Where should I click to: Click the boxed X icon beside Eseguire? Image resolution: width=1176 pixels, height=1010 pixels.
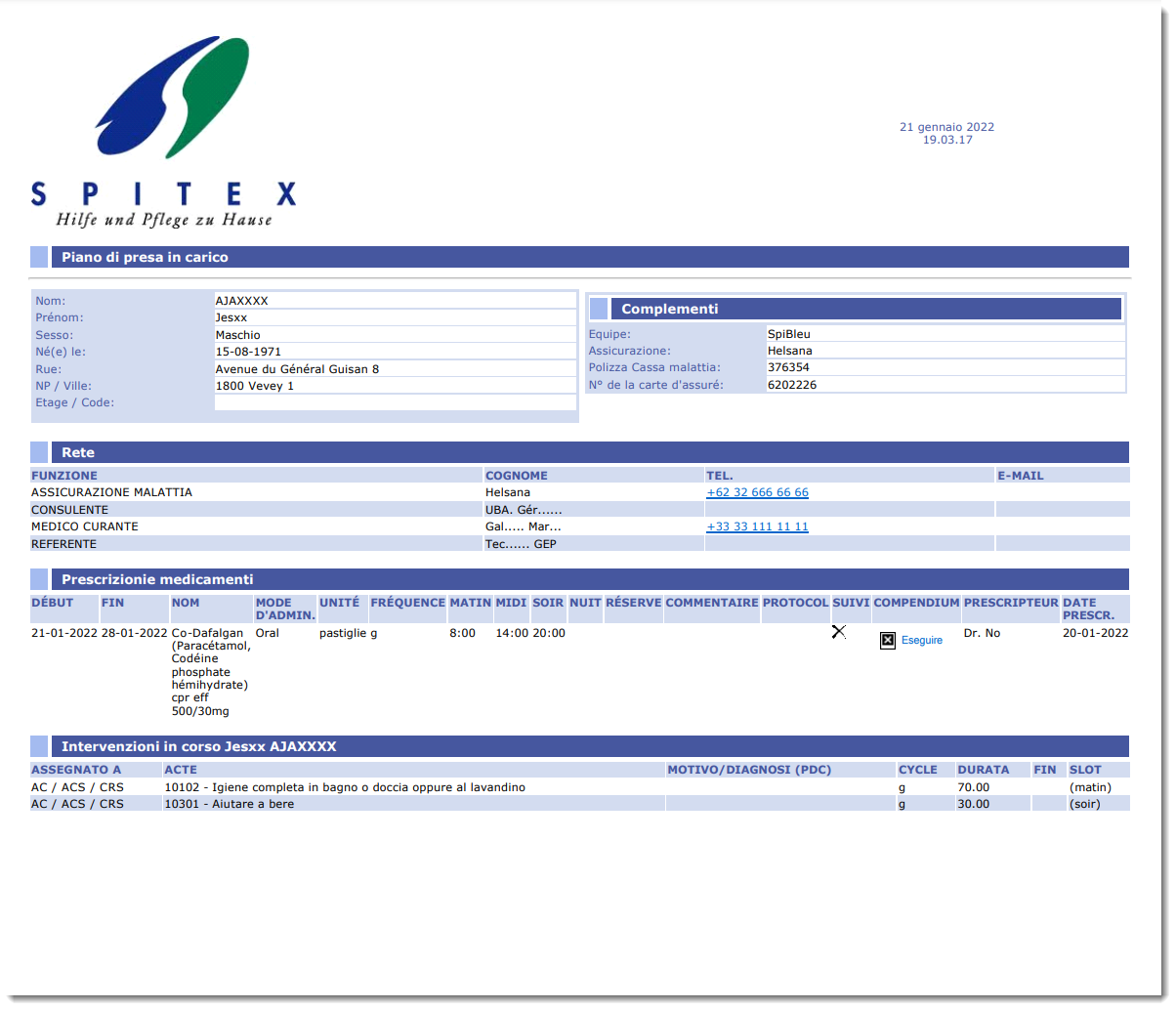888,641
